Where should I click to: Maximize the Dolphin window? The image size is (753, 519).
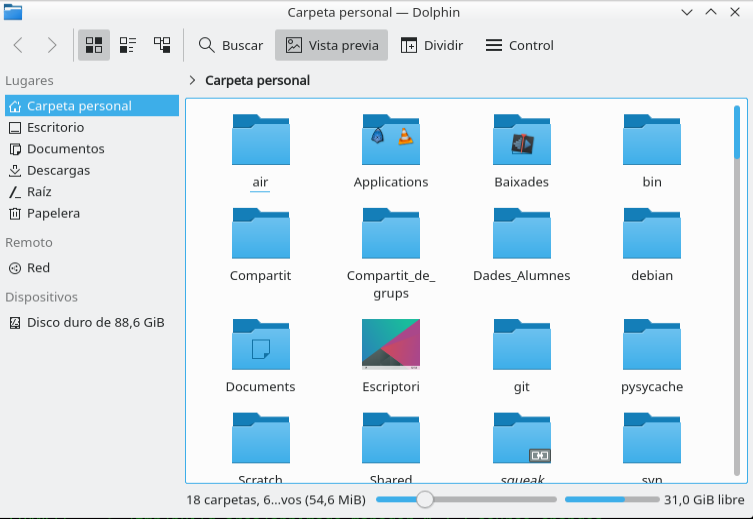point(711,12)
